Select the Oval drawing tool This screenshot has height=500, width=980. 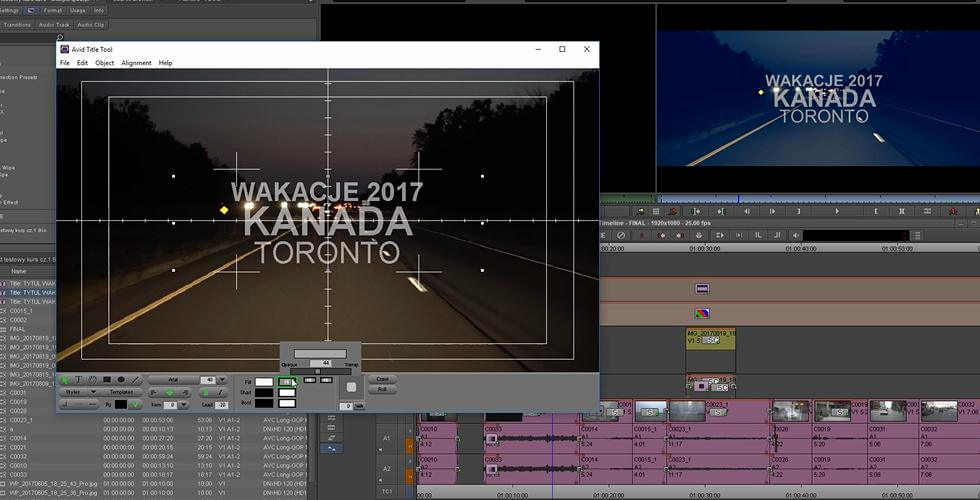pyautogui.click(x=121, y=379)
